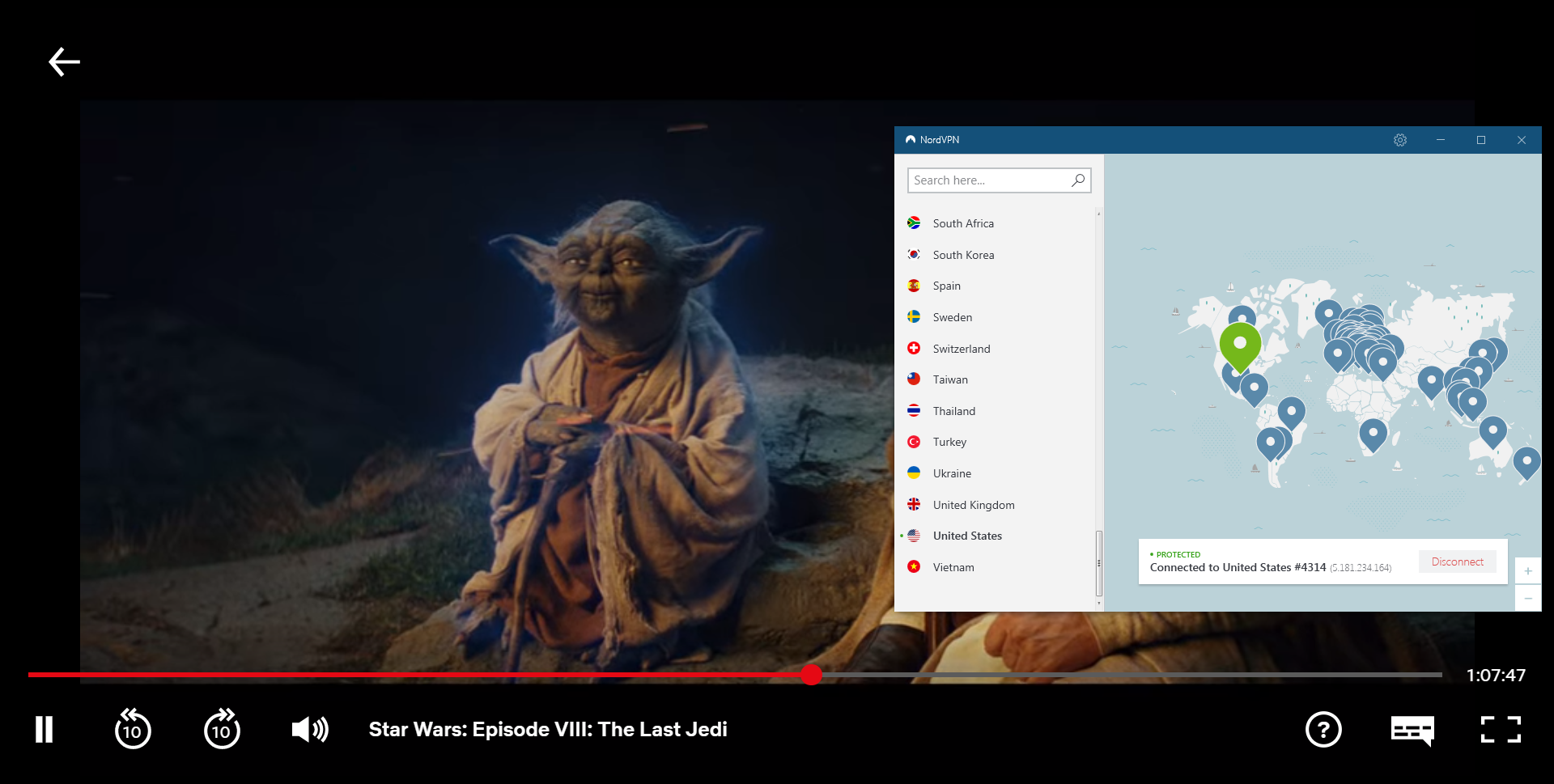This screenshot has height=784, width=1554.
Task: Skip forward 10 seconds
Action: (222, 729)
